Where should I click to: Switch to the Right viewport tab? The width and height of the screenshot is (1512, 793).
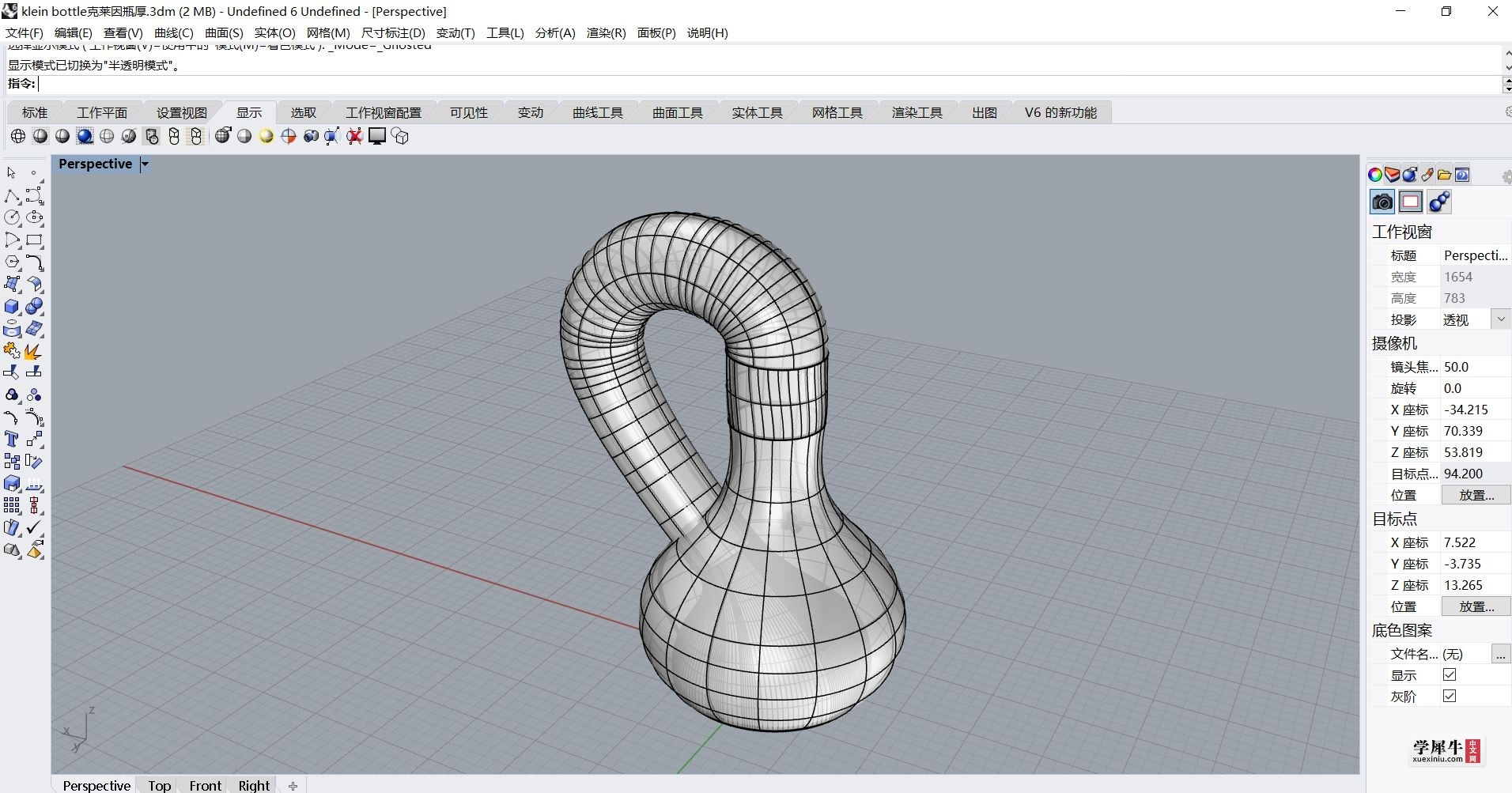254,785
